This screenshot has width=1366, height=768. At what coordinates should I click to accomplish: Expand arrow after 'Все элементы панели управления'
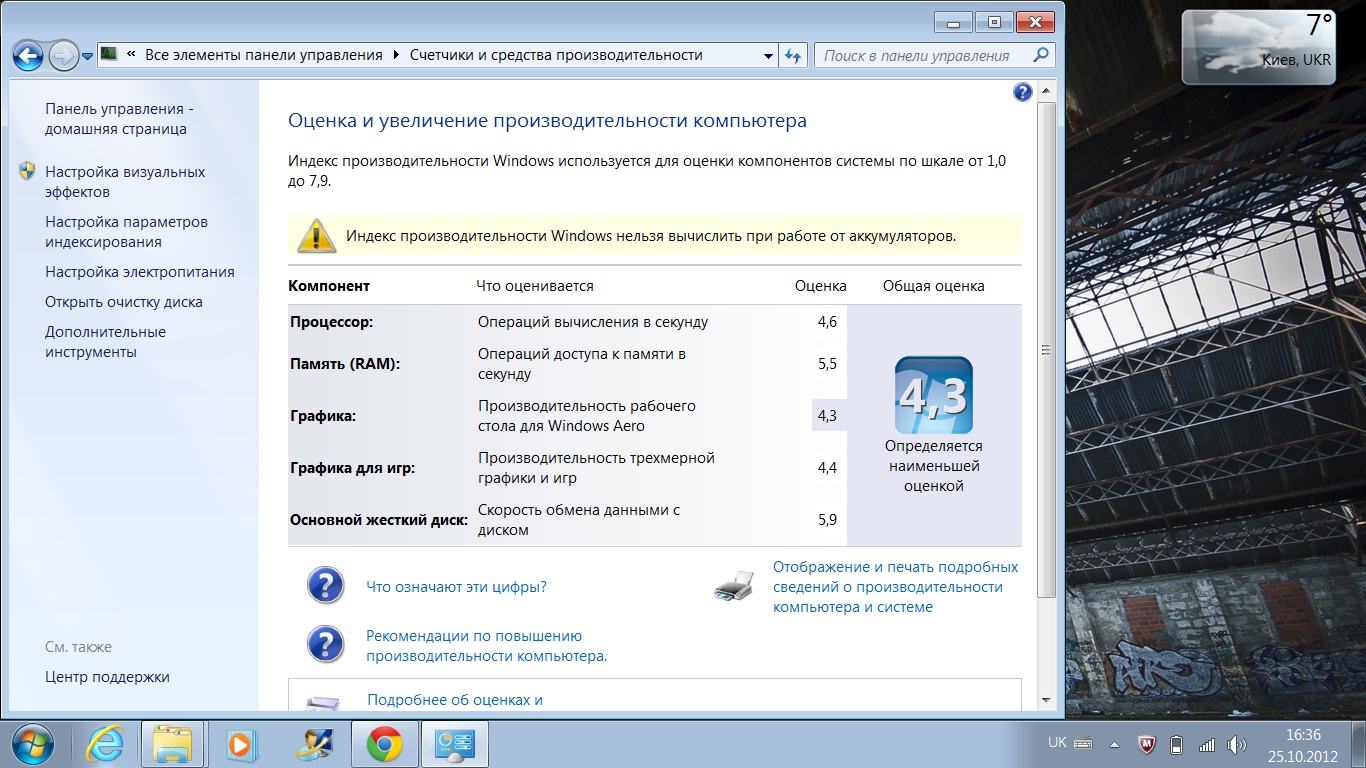point(397,55)
